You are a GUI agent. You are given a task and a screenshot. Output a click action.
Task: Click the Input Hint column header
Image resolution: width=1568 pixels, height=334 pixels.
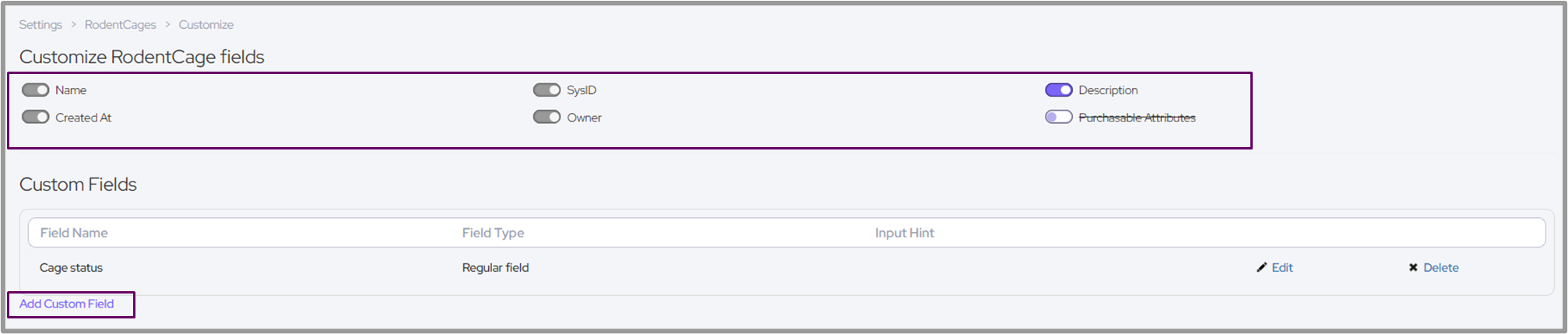pyautogui.click(x=905, y=233)
